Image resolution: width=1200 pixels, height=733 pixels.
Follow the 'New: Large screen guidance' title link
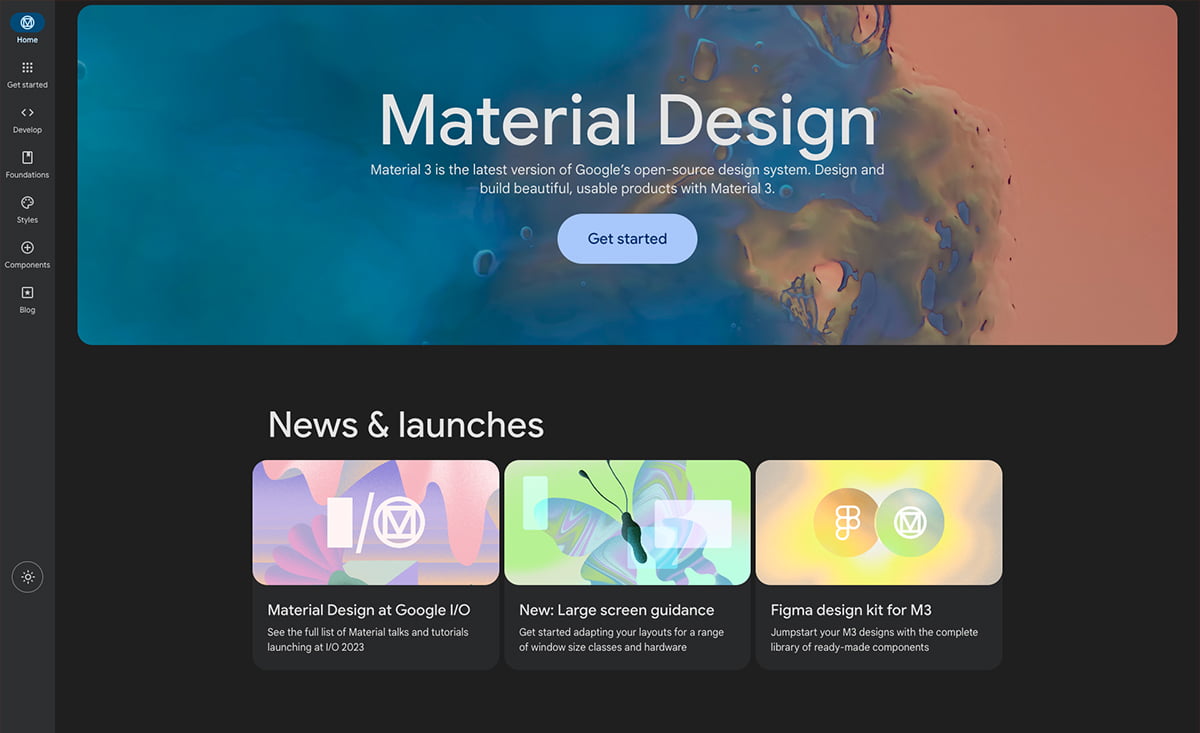(x=616, y=610)
